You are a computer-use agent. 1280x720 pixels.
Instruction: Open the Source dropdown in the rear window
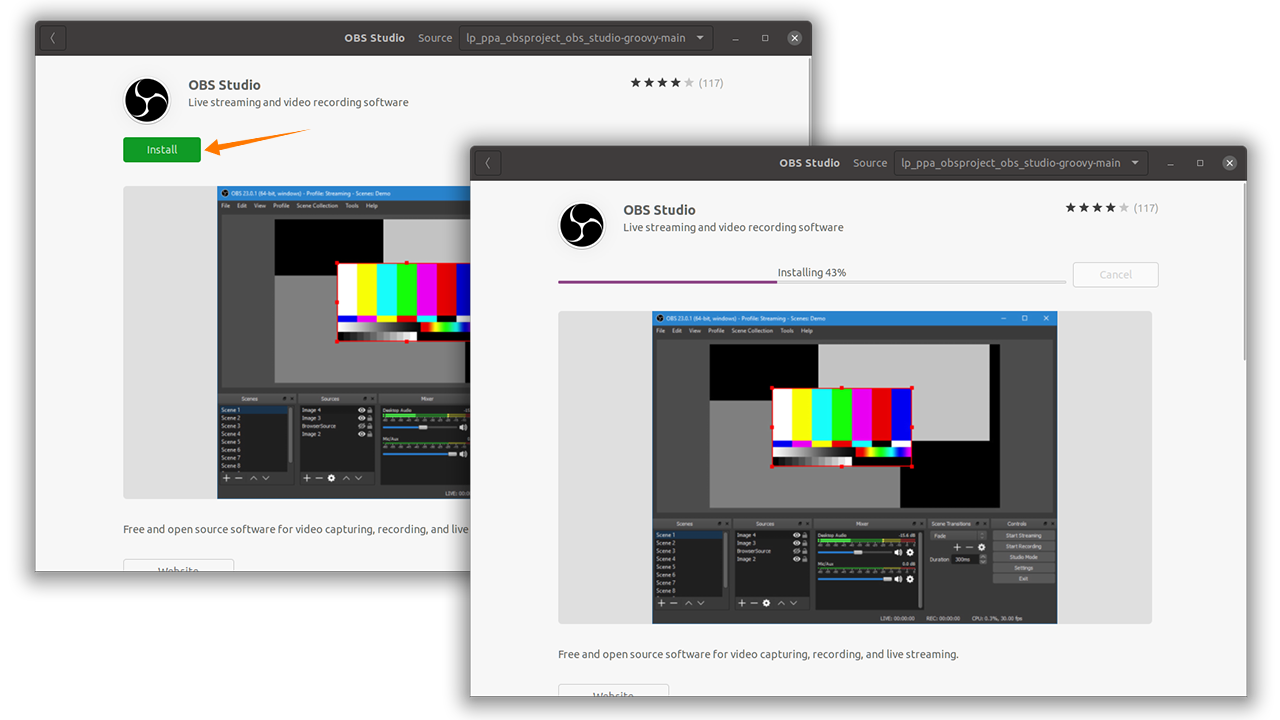[586, 38]
